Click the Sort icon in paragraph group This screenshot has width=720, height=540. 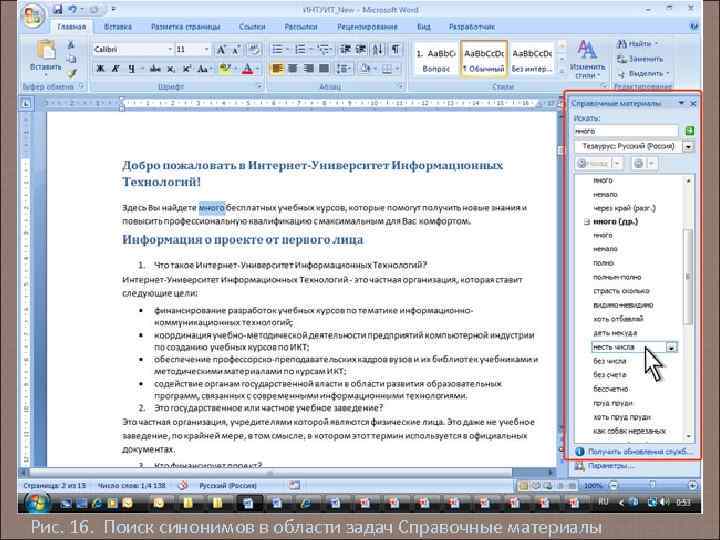[x=378, y=49]
